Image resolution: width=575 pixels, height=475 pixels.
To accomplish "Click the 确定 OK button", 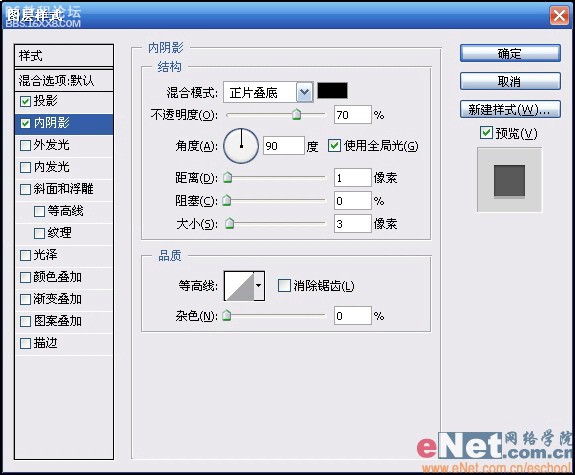I will coord(510,54).
